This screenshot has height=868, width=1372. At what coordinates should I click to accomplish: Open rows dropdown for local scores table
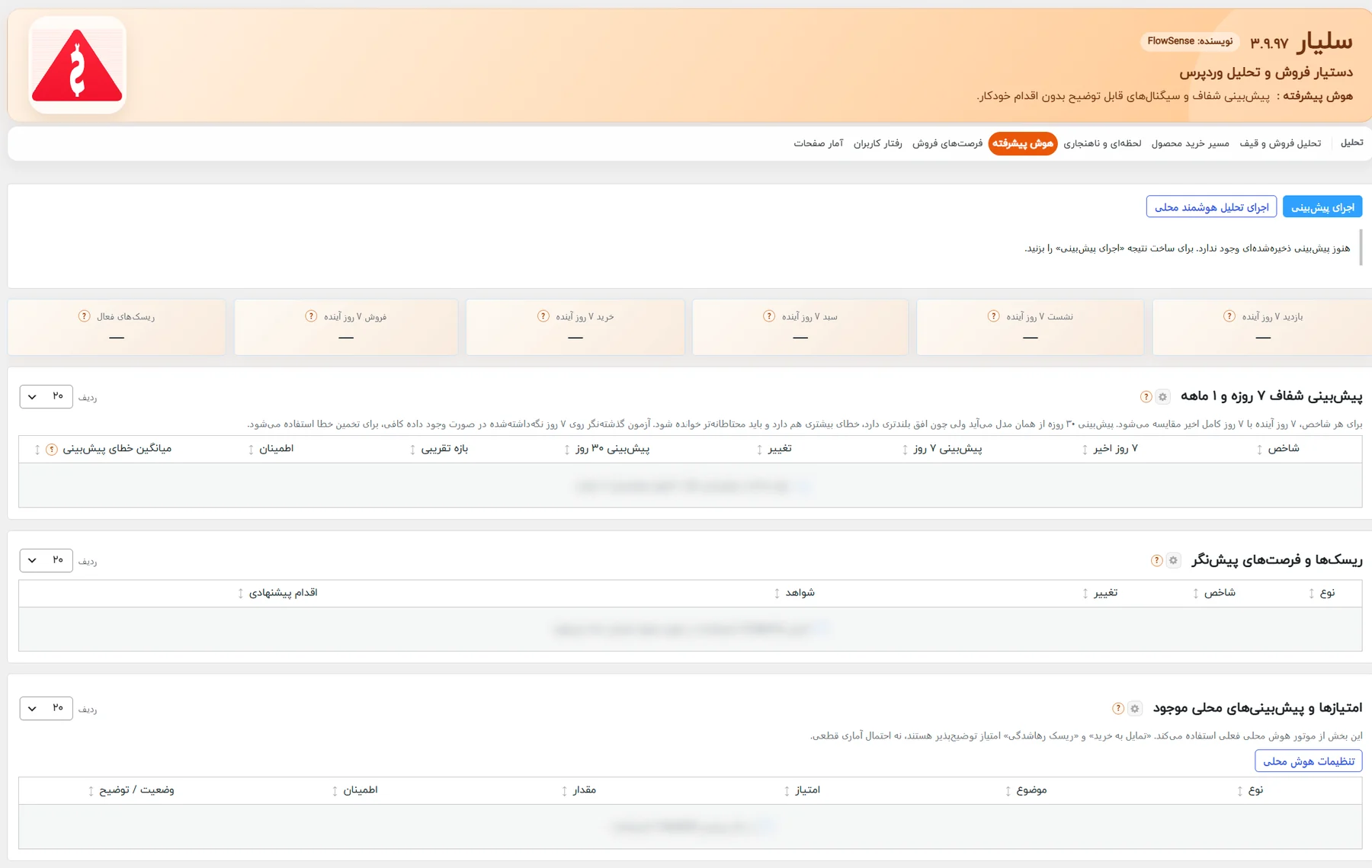pos(46,708)
